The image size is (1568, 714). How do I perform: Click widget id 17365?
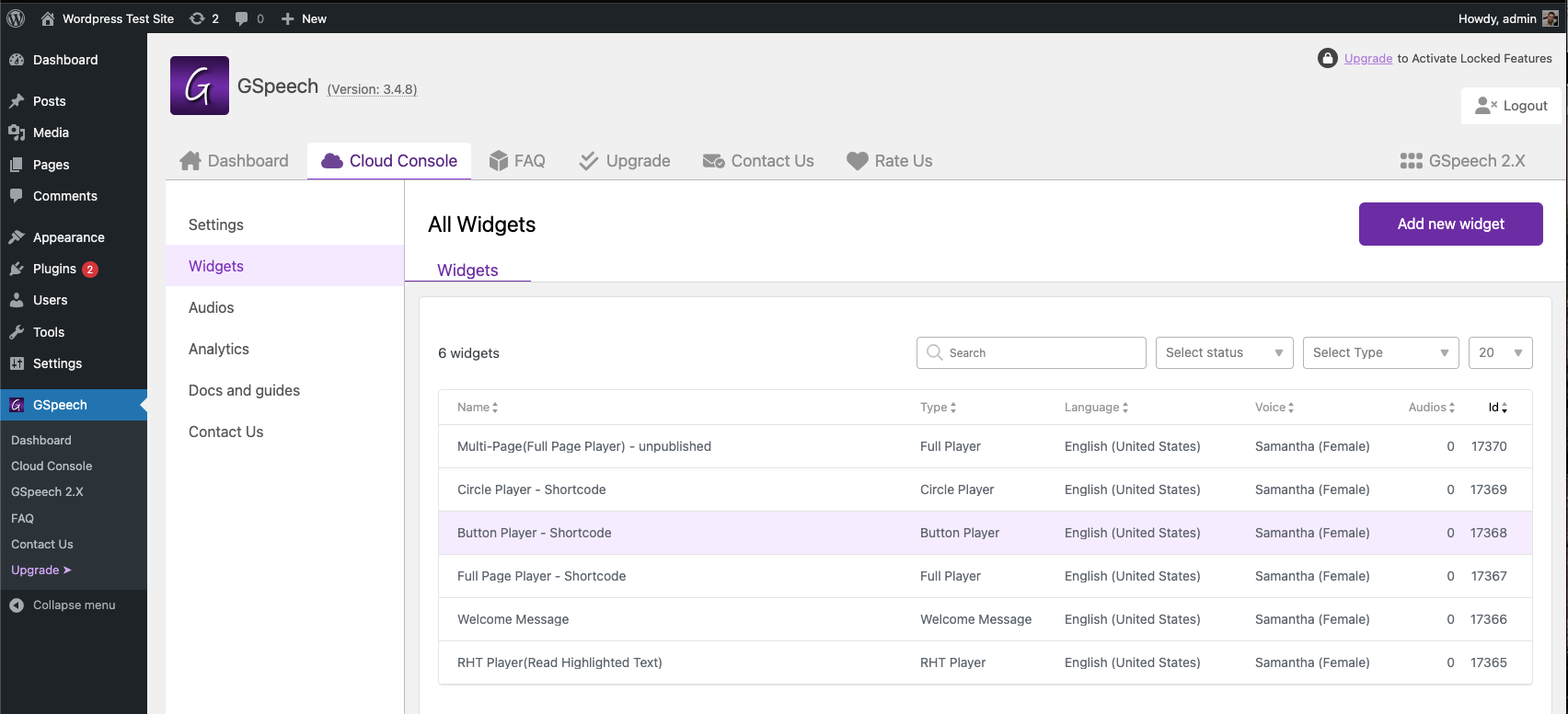point(1489,662)
